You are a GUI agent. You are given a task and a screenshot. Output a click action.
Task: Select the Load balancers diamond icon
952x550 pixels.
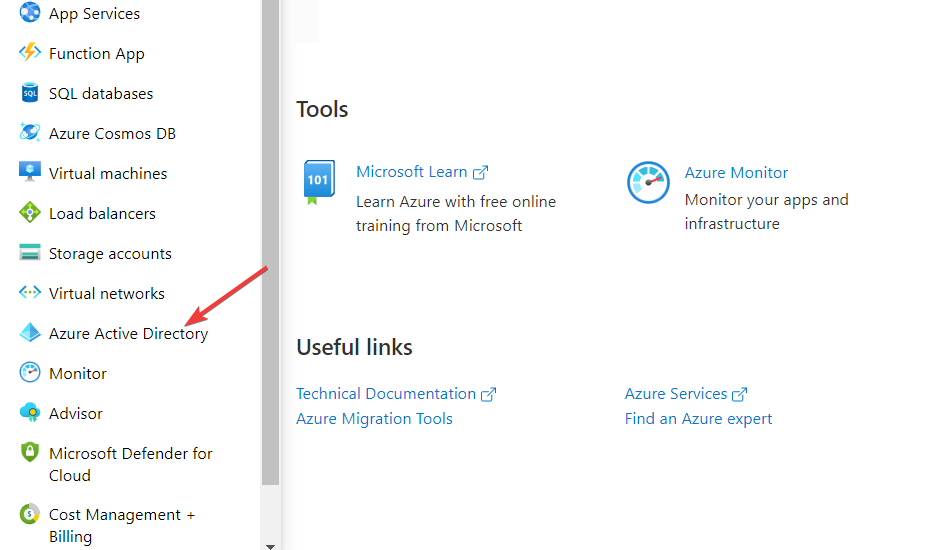[30, 213]
